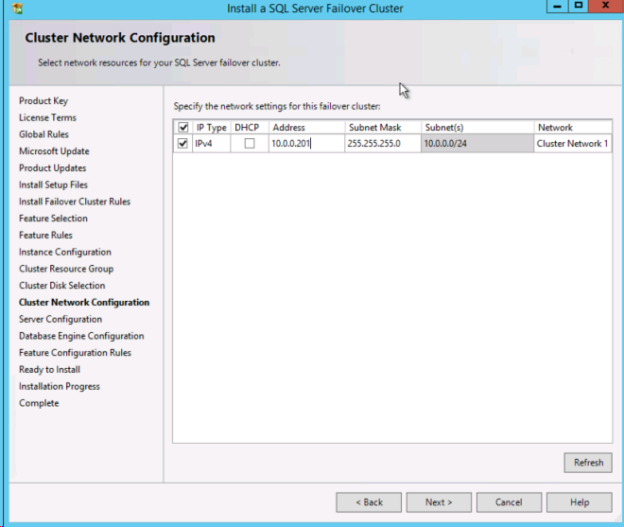
Task: Toggle the header select-all checkbox
Action: point(183,127)
